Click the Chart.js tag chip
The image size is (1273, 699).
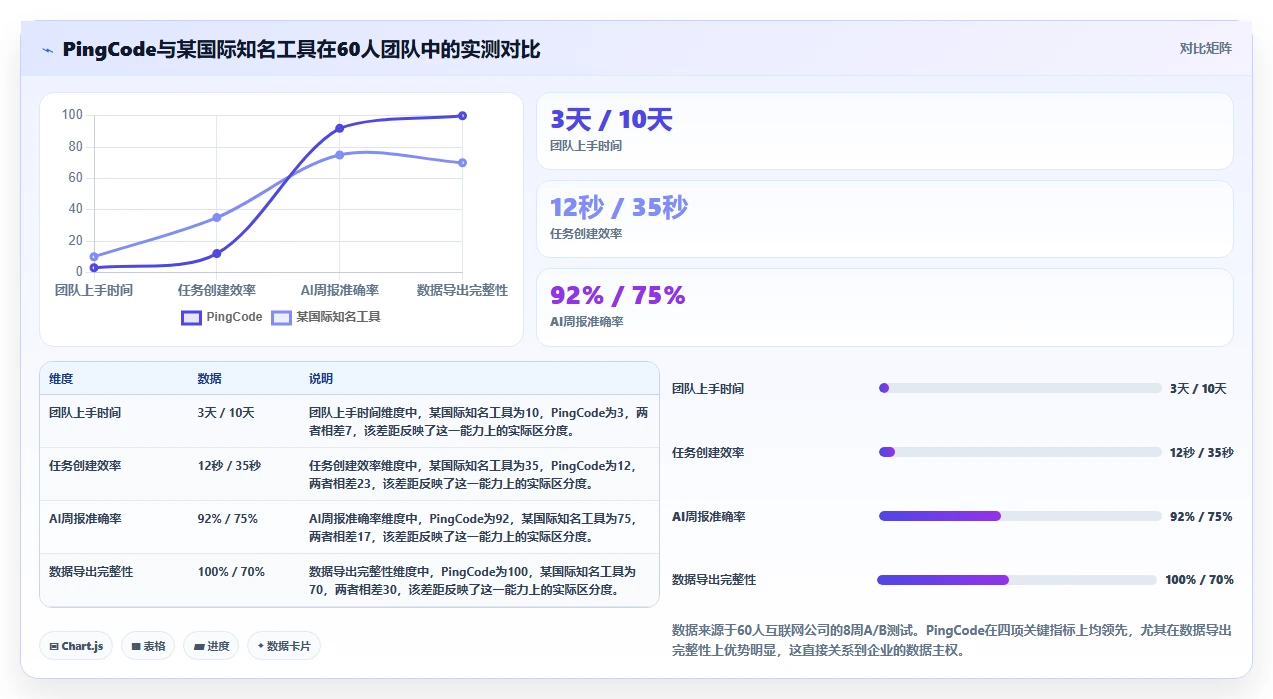[x=77, y=646]
